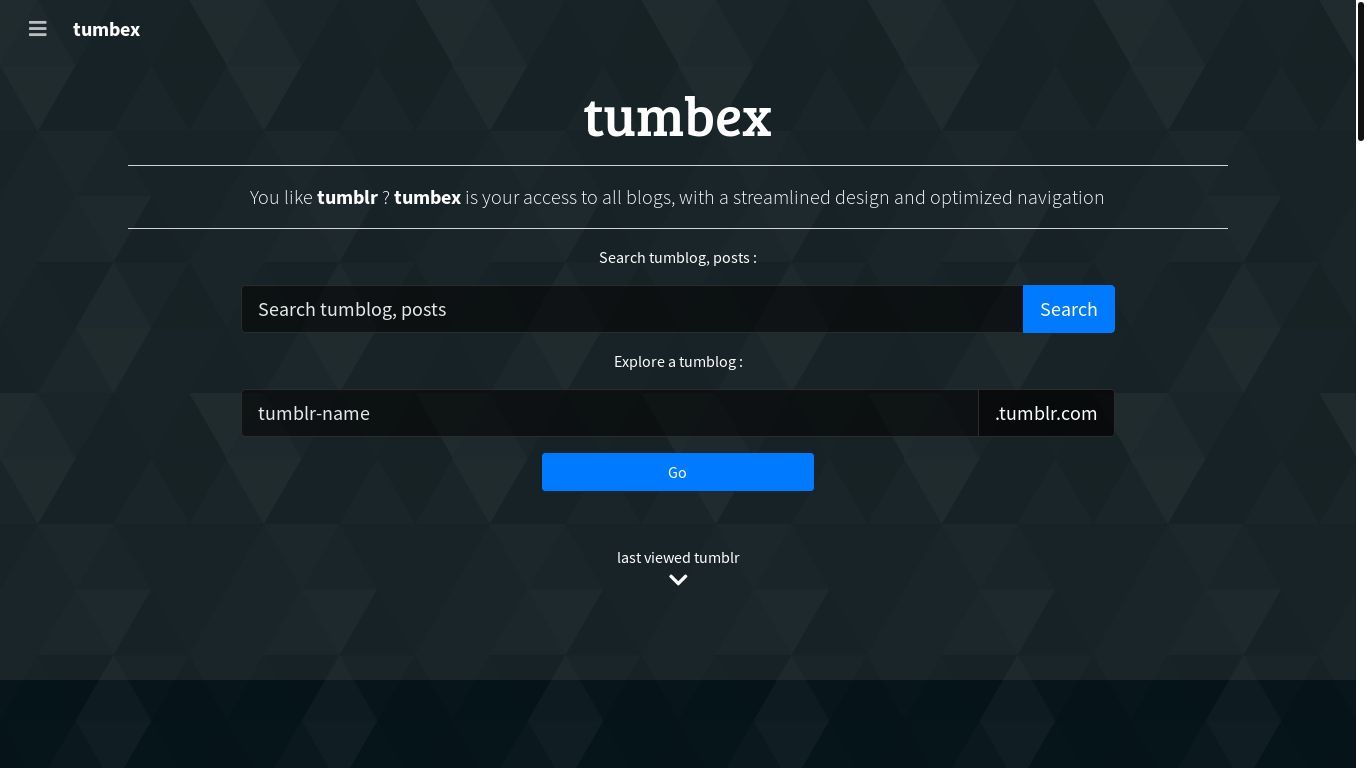Viewport: 1366px width, 768px height.
Task: Click the tagline starting 'You like tumblr'
Action: 677,197
